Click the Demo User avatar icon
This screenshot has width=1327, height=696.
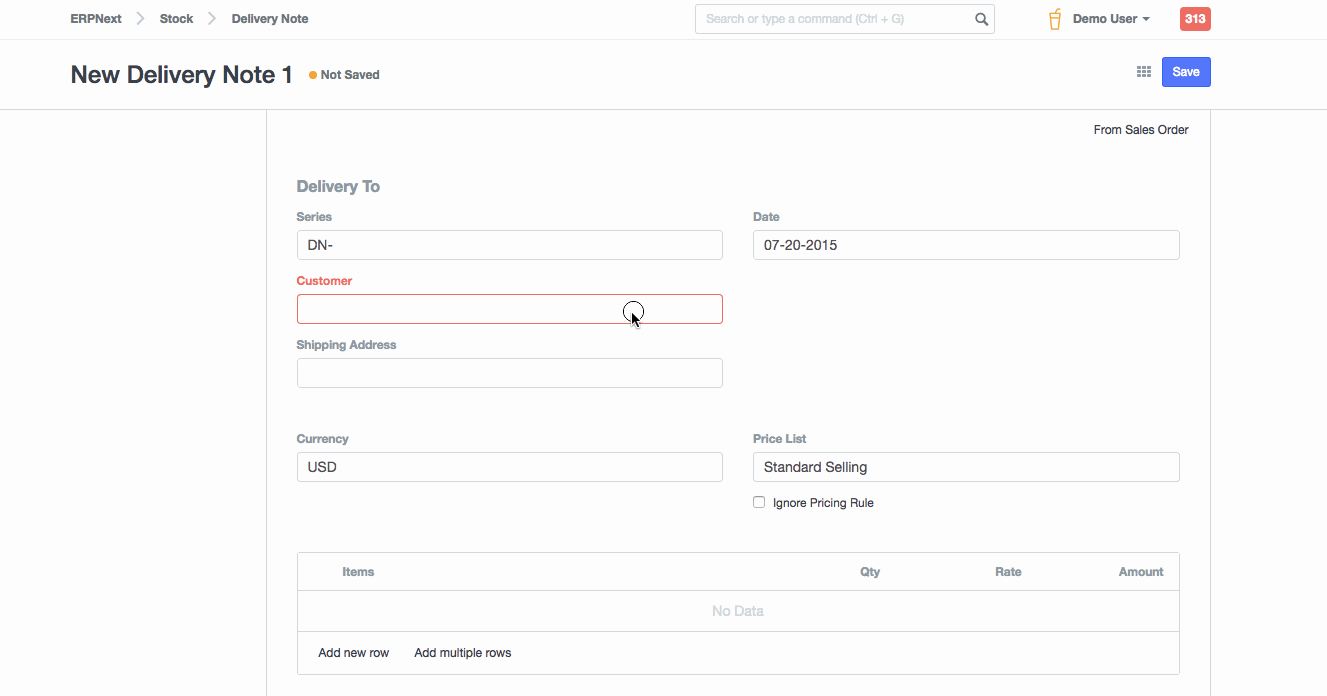coord(1055,19)
